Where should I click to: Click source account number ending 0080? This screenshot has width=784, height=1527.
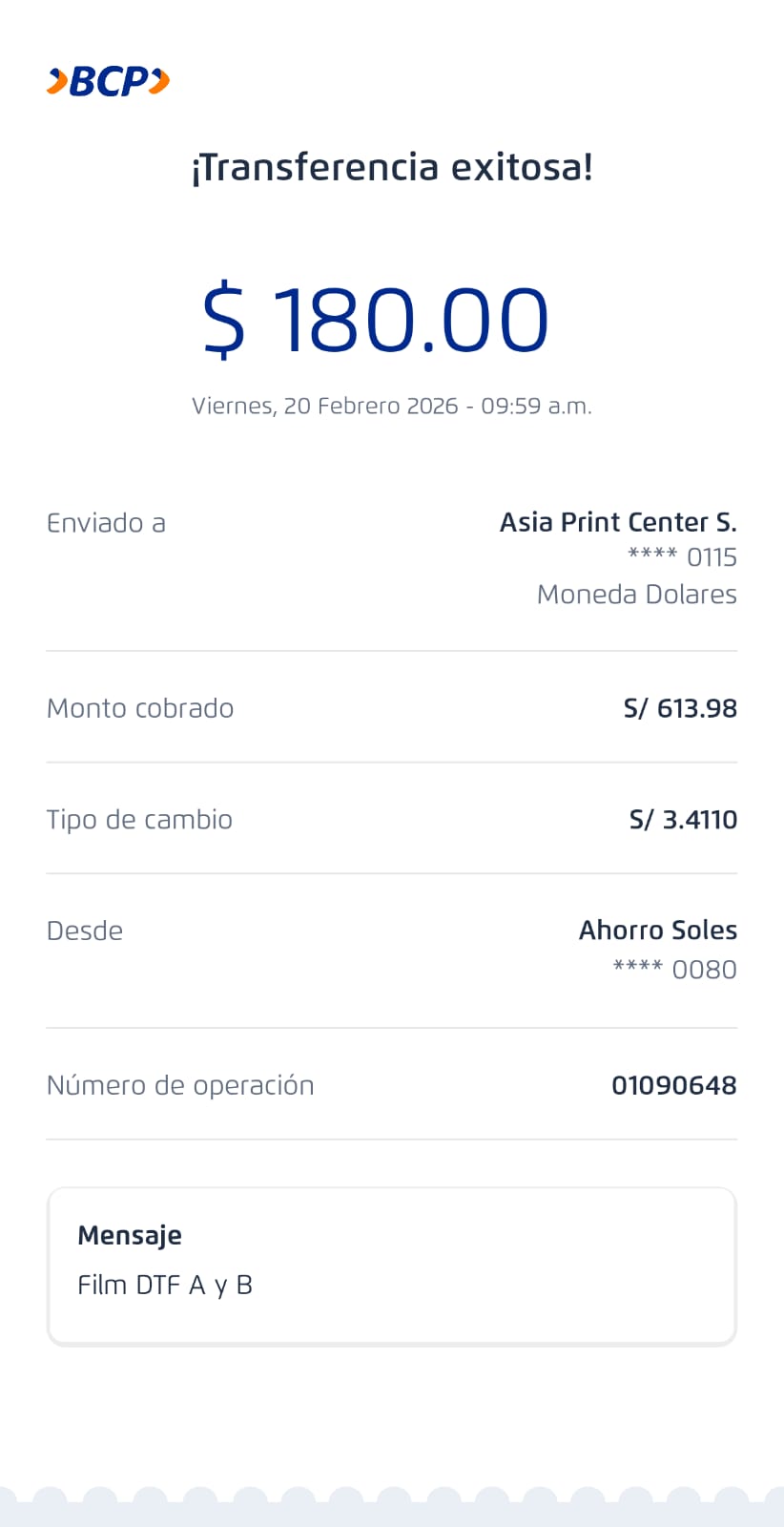click(x=674, y=970)
